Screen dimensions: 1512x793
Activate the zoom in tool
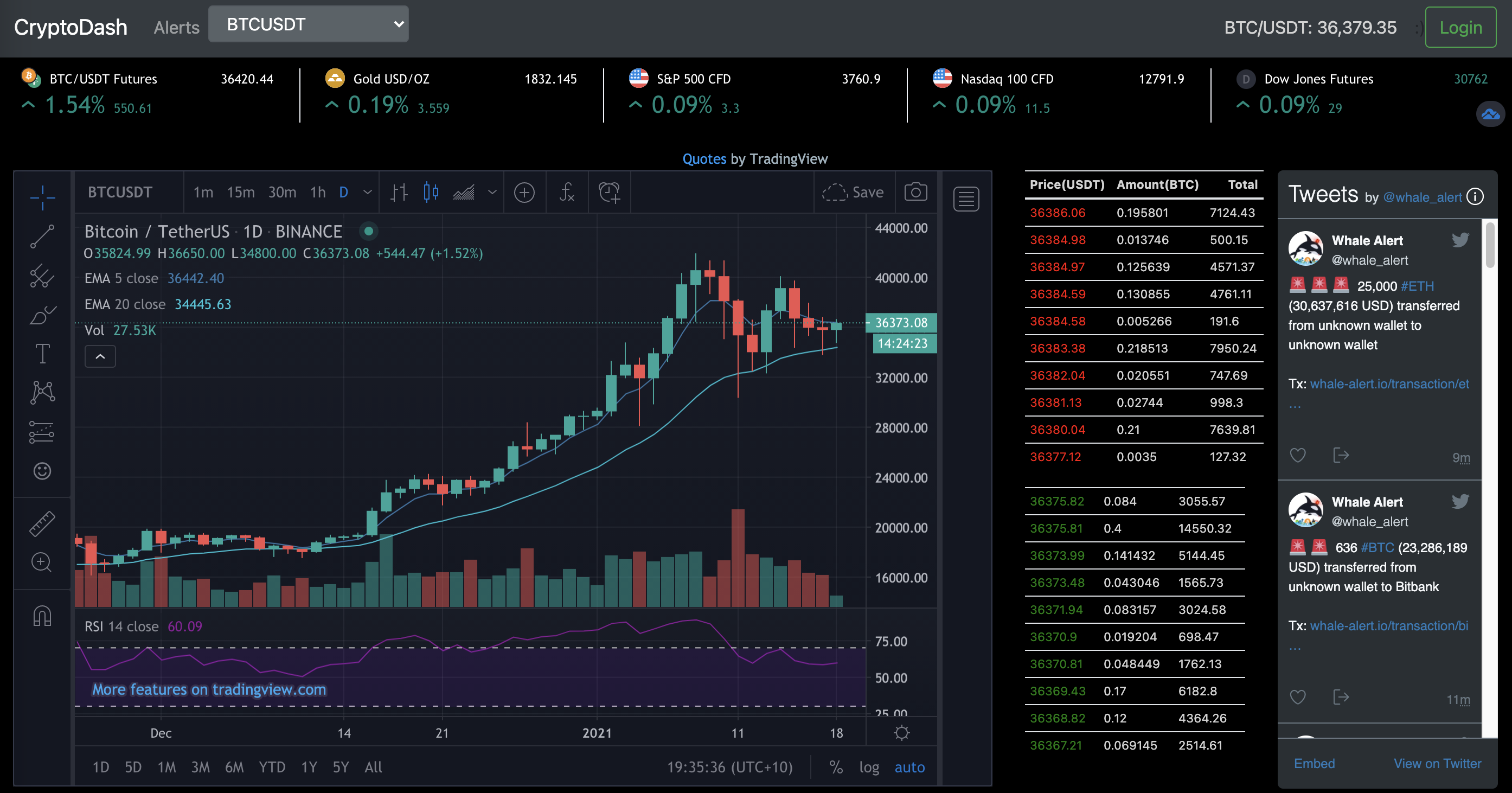(42, 562)
